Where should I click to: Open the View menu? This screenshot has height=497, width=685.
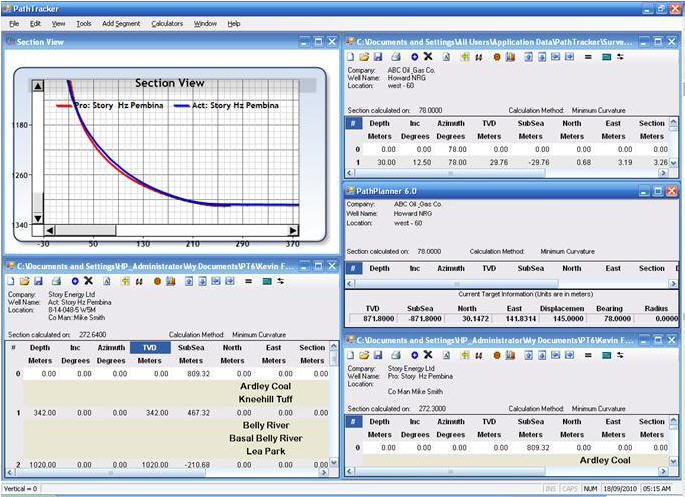[58, 24]
